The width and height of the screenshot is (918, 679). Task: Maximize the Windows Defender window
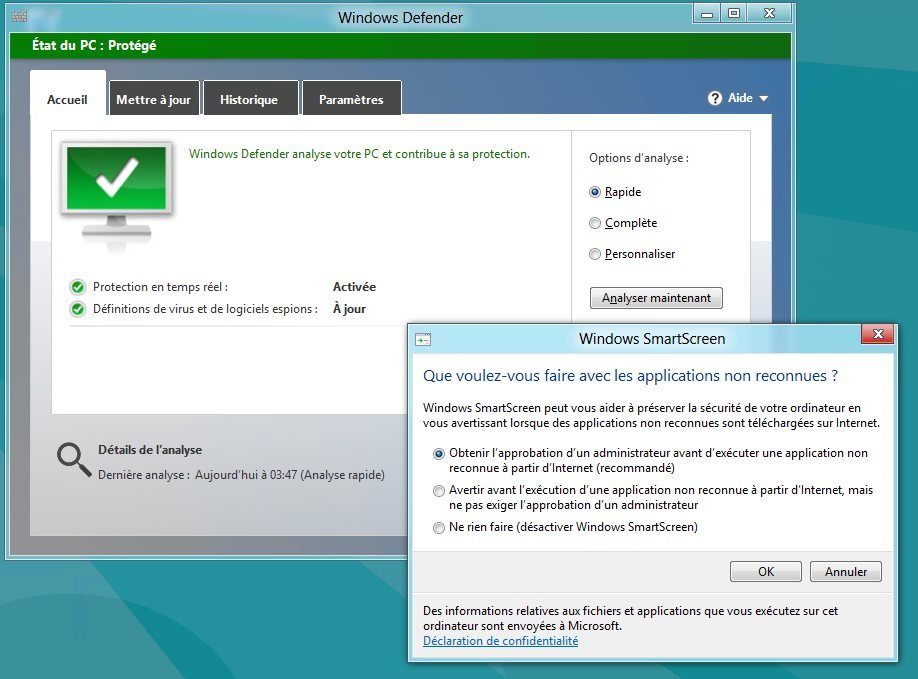tap(734, 13)
